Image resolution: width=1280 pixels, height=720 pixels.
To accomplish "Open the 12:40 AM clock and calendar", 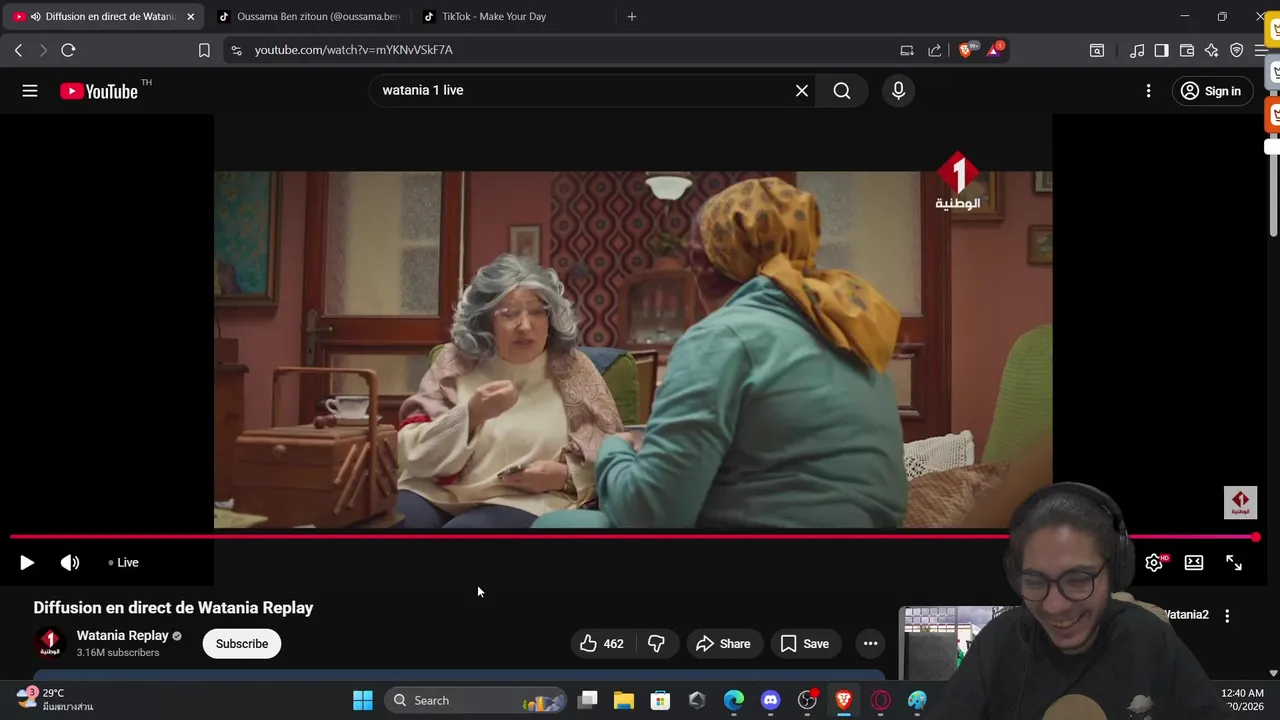I will click(1242, 700).
